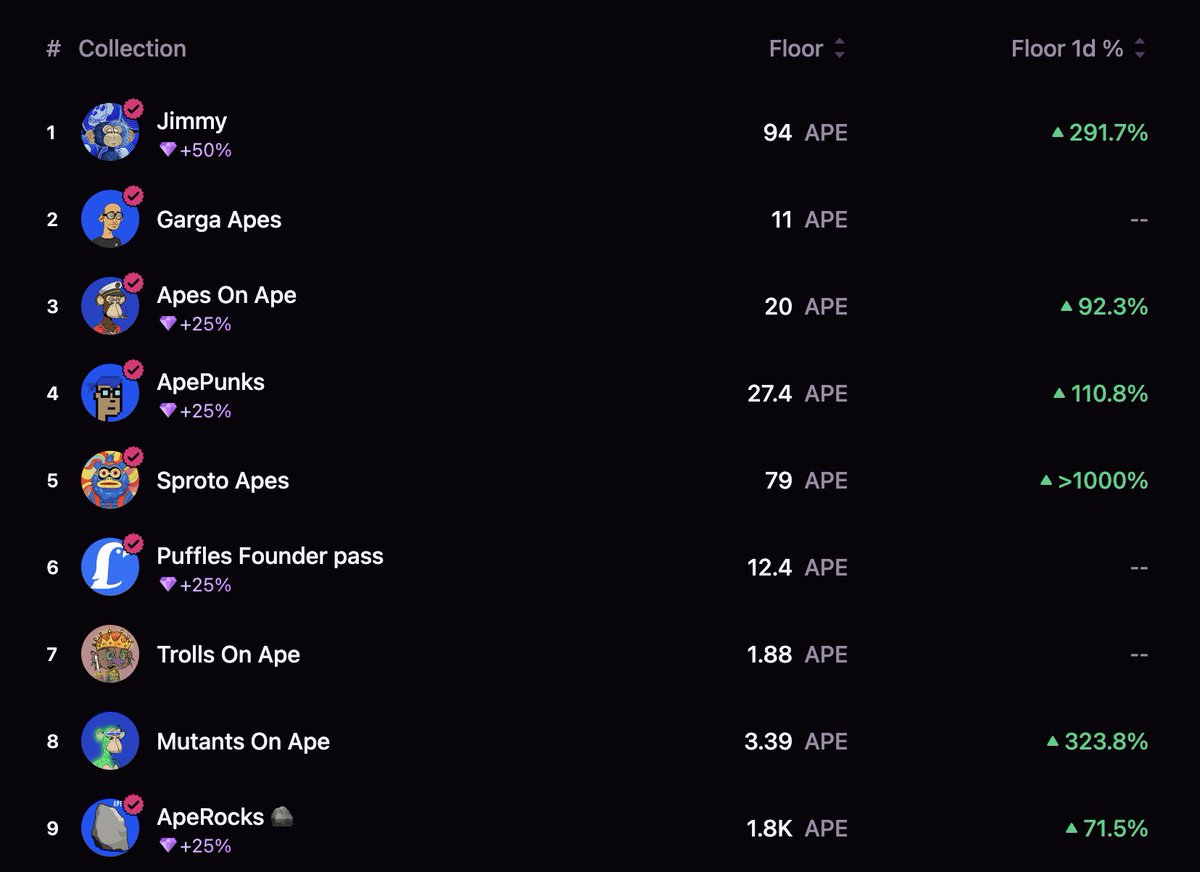The width and height of the screenshot is (1200, 872).
Task: Select the Sproto Apes avatar icon
Action: click(x=110, y=480)
